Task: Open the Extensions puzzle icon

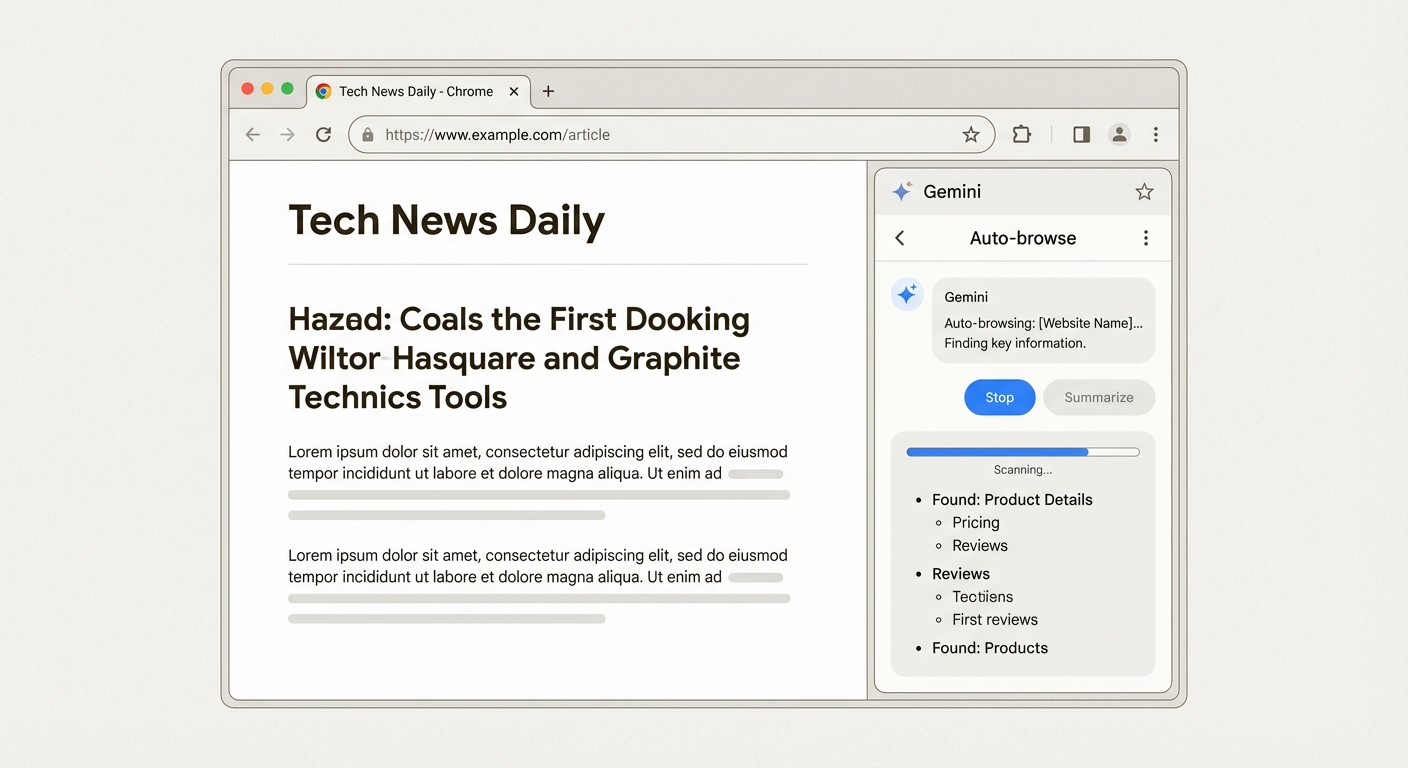Action: coord(1021,134)
